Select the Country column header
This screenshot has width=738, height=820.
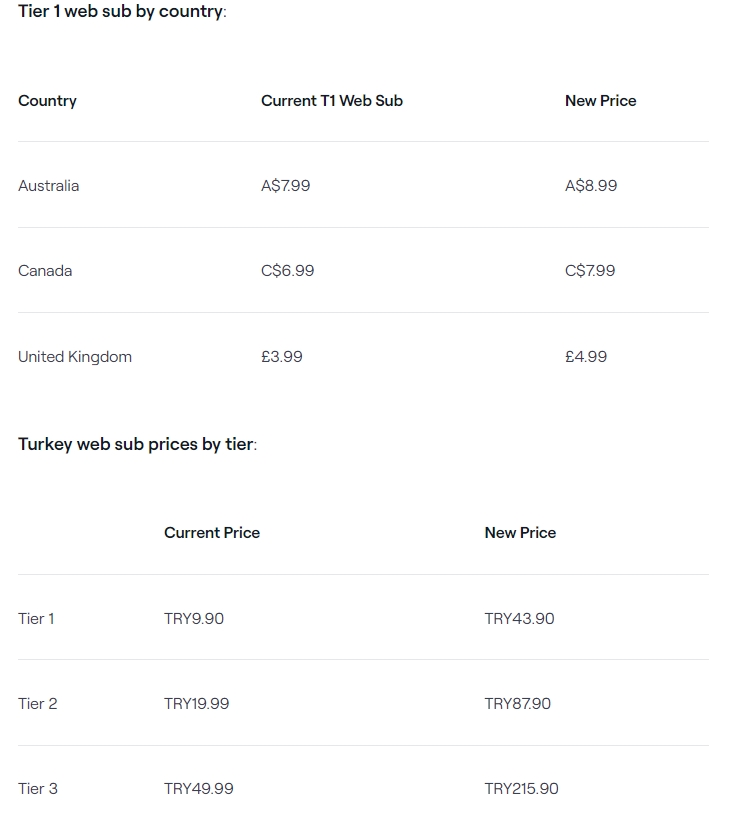coord(47,101)
